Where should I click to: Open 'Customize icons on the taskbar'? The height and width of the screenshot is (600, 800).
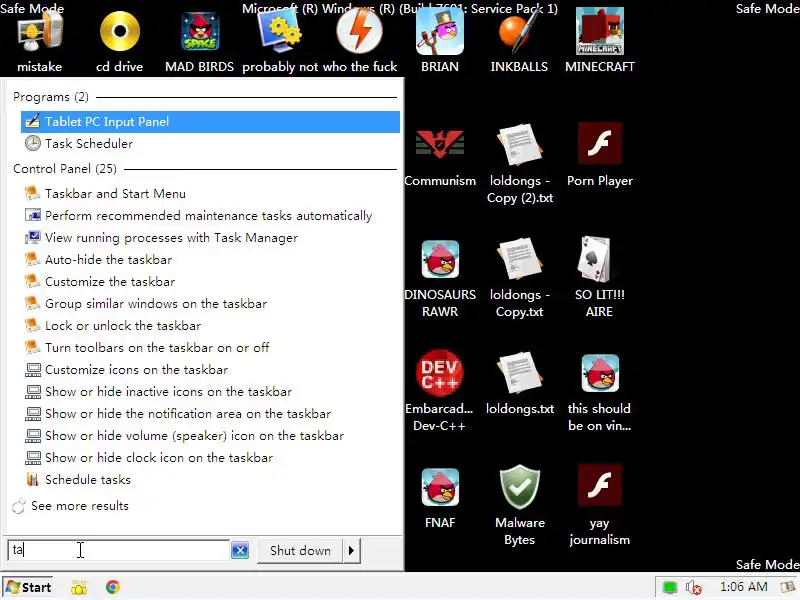tap(210, 369)
